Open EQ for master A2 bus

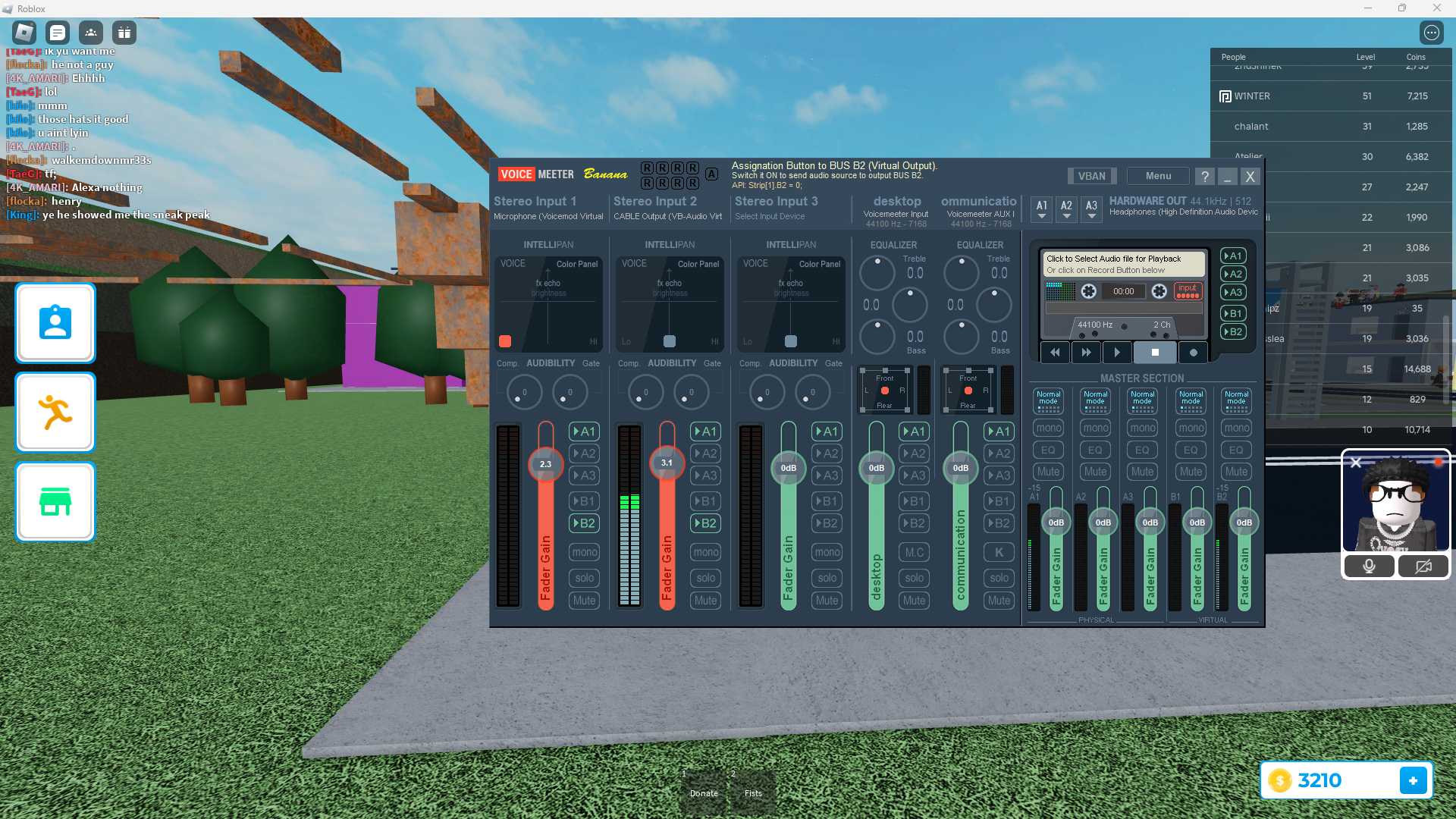(1096, 450)
